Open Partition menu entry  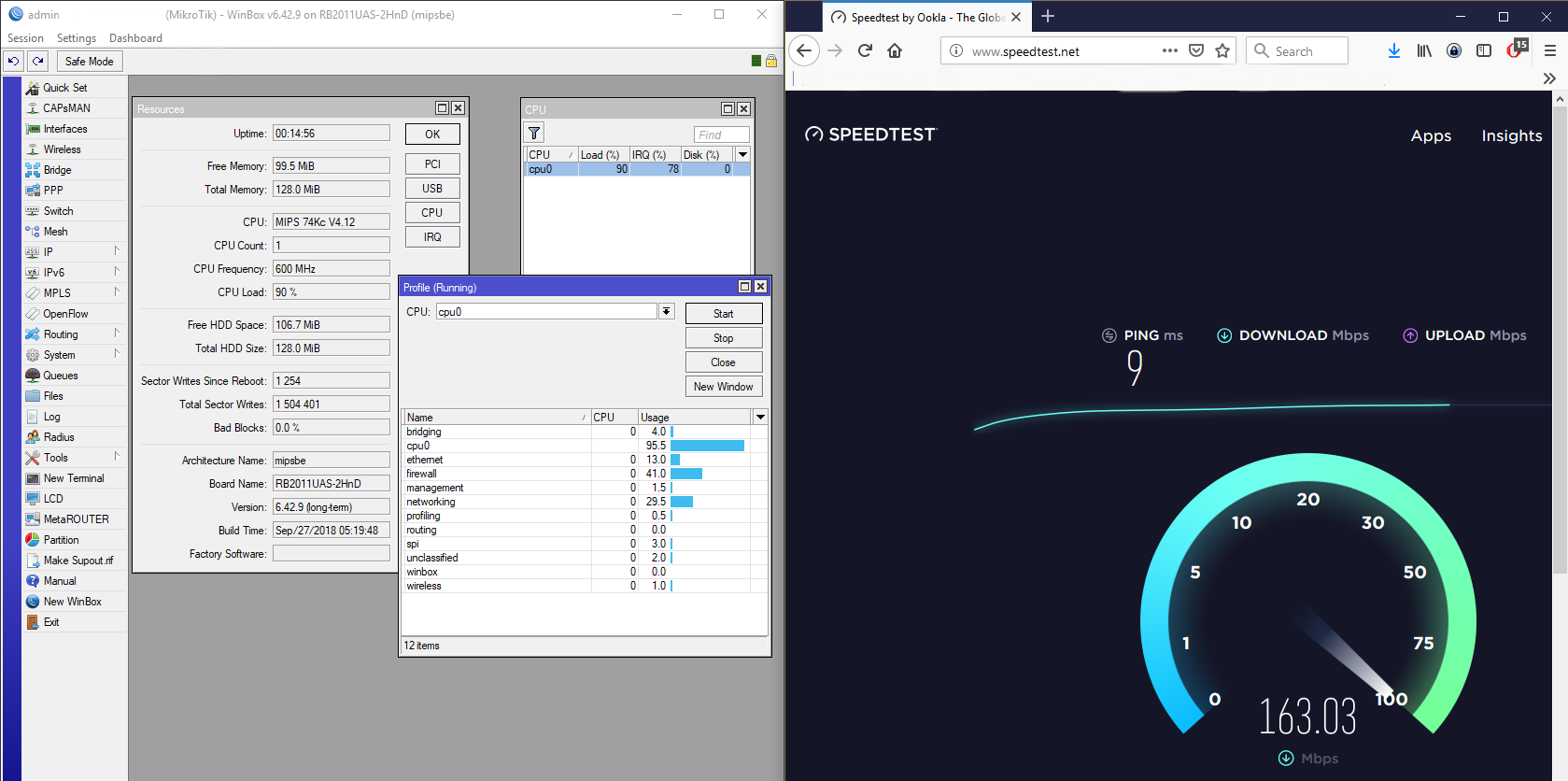pyautogui.click(x=61, y=540)
